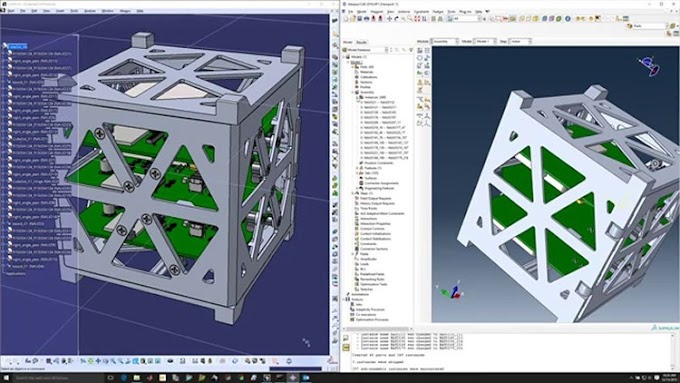The image size is (680, 383).
Task: Click the Print icon in Abaqus toolbar
Action: [x=366, y=19]
